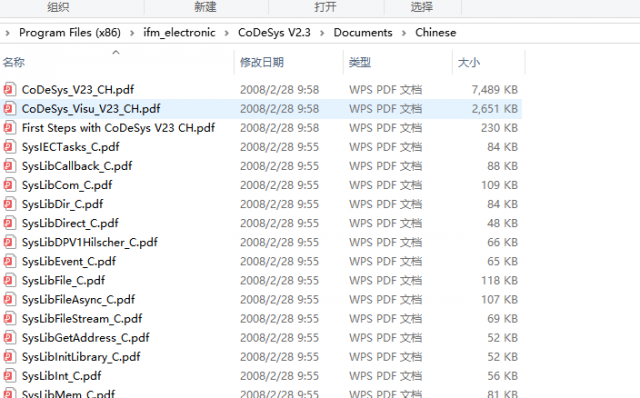Click the PDF icon of SysLibCallback_C.pdf

tap(10, 166)
